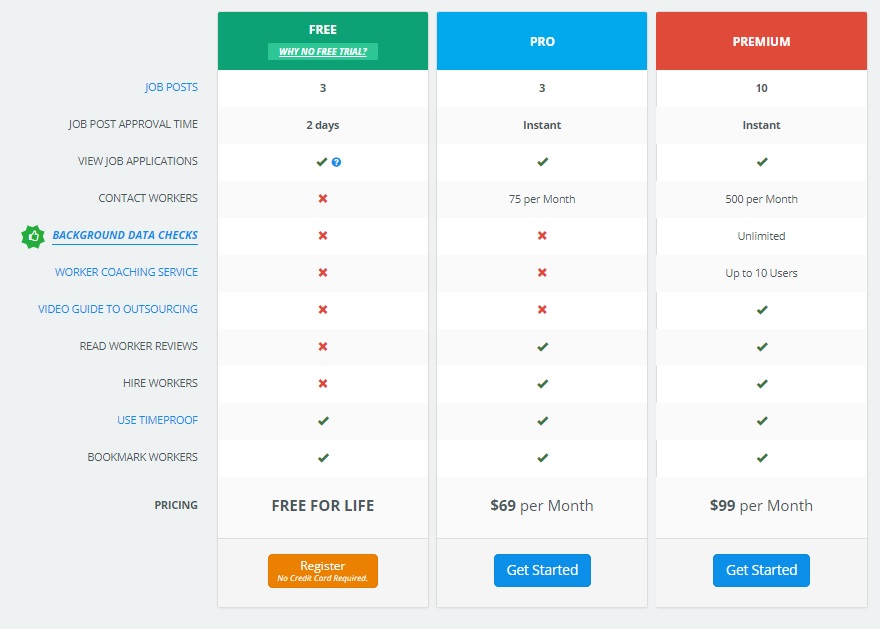The width and height of the screenshot is (880, 629).
Task: Click the Pro checkmark for Bookmark Workers
Action: pos(542,458)
